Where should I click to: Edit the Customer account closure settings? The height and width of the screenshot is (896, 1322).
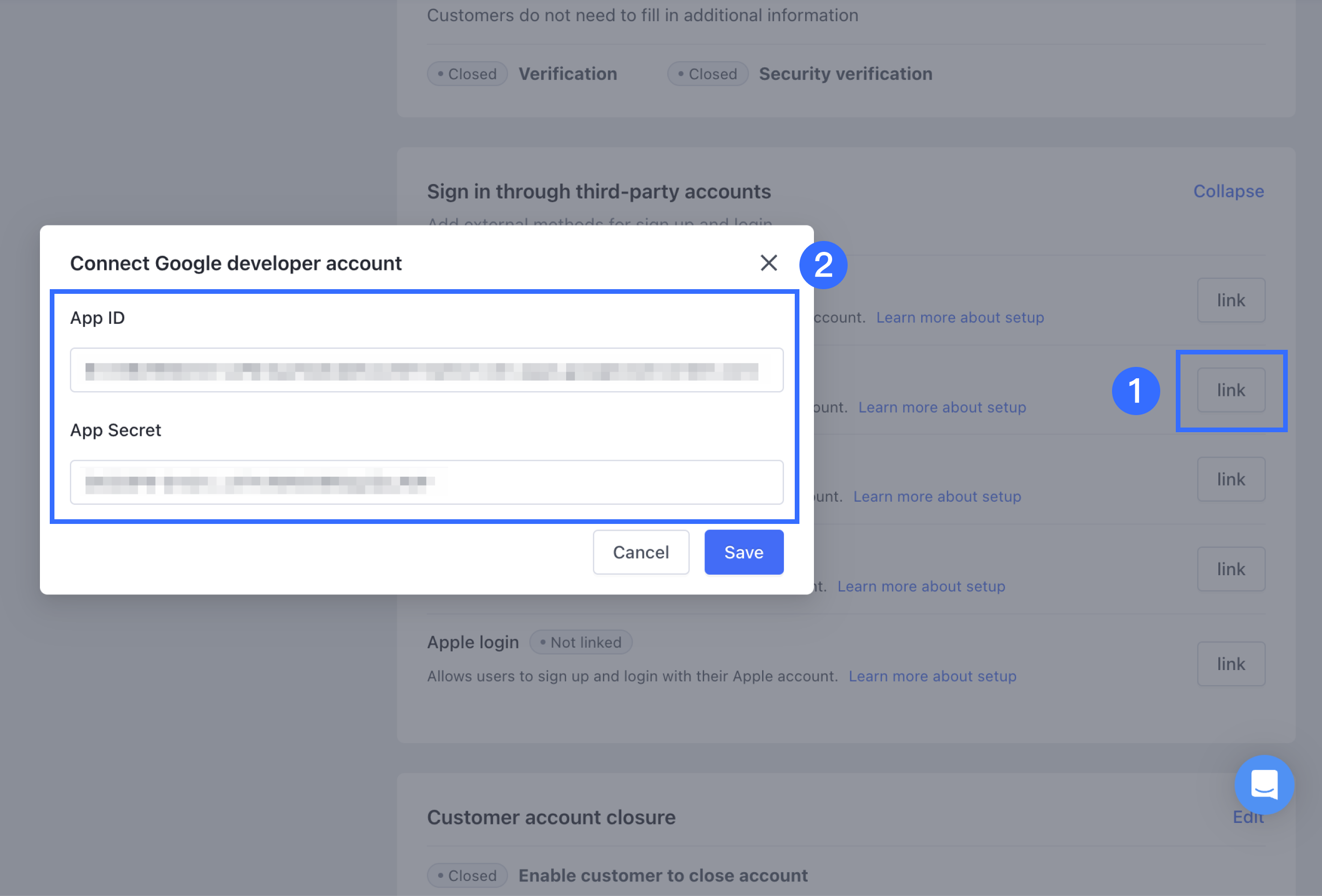click(x=1247, y=817)
